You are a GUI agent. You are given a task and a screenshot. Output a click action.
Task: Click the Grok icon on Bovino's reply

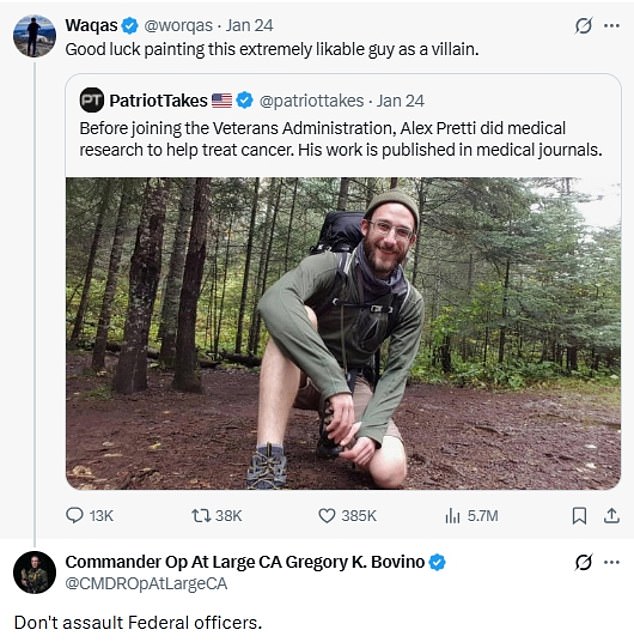click(x=584, y=563)
